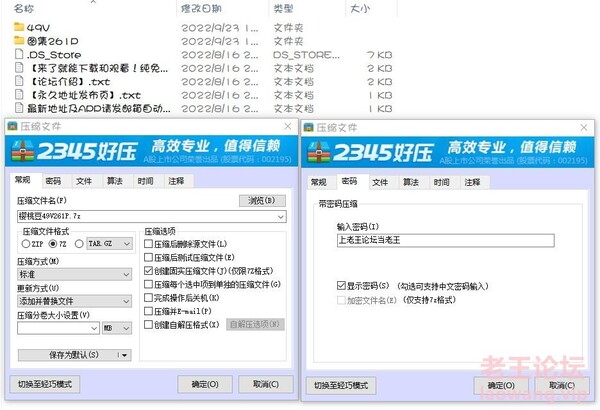
Task: Sort files by 大小 column header
Action: coord(360,8)
